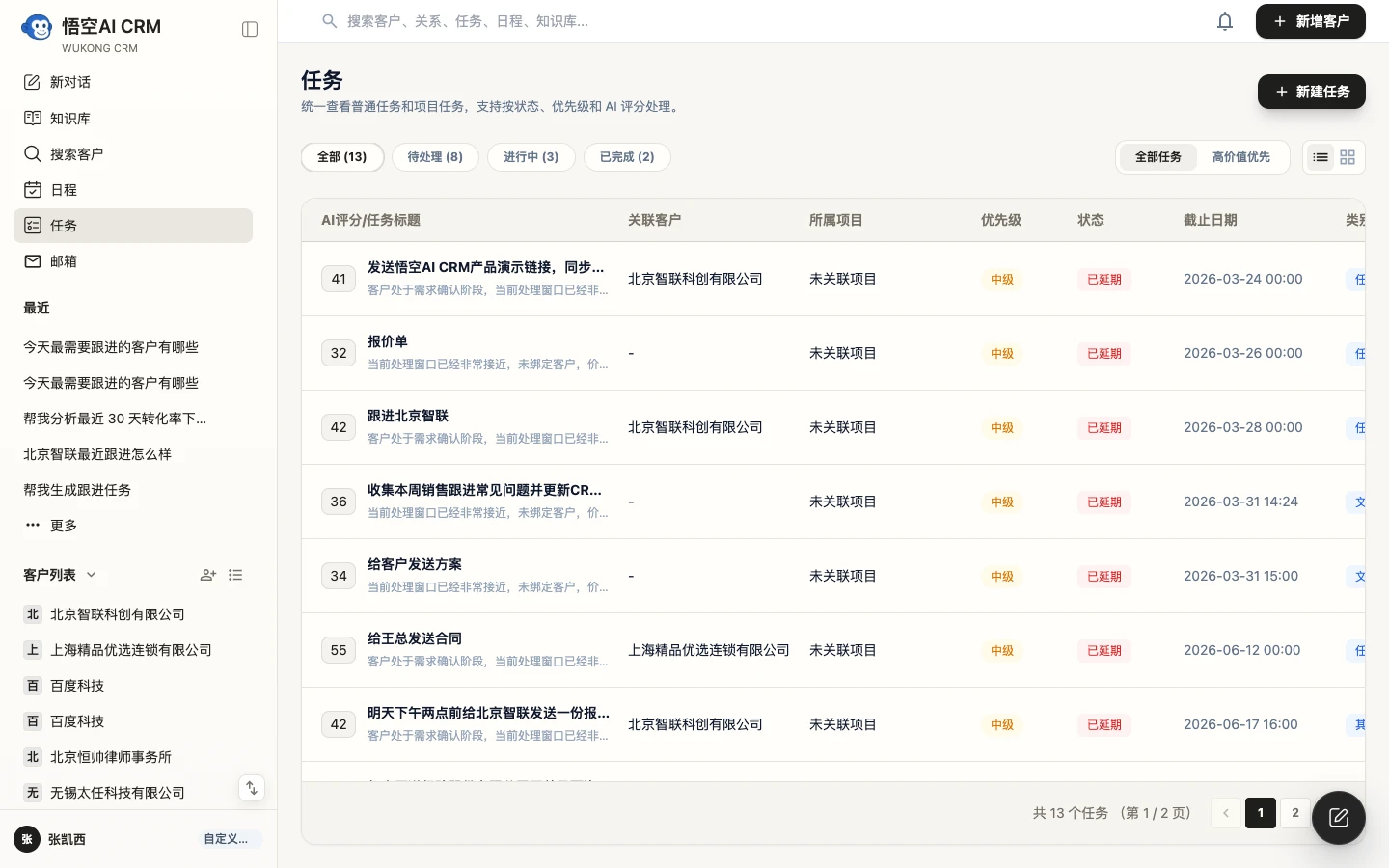This screenshot has width=1389, height=868.
Task: Click the previous page arrow
Action: point(1226,813)
